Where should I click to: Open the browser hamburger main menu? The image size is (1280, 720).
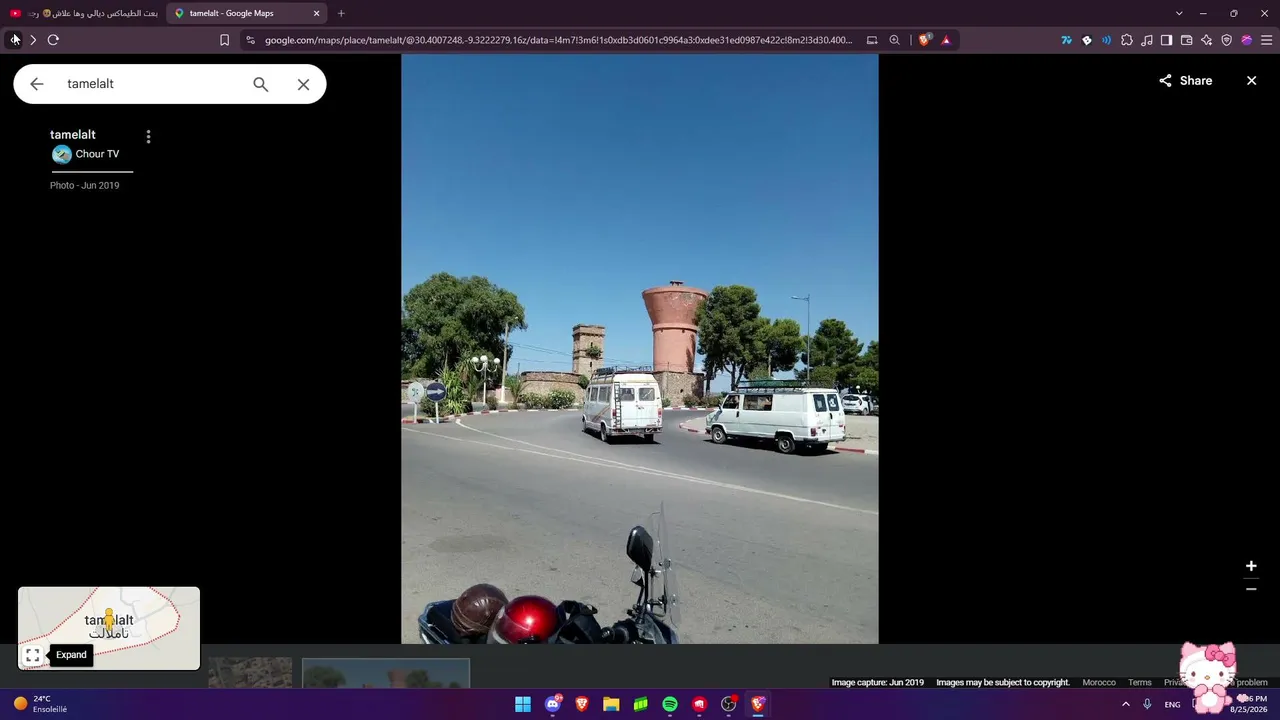(x=1267, y=40)
